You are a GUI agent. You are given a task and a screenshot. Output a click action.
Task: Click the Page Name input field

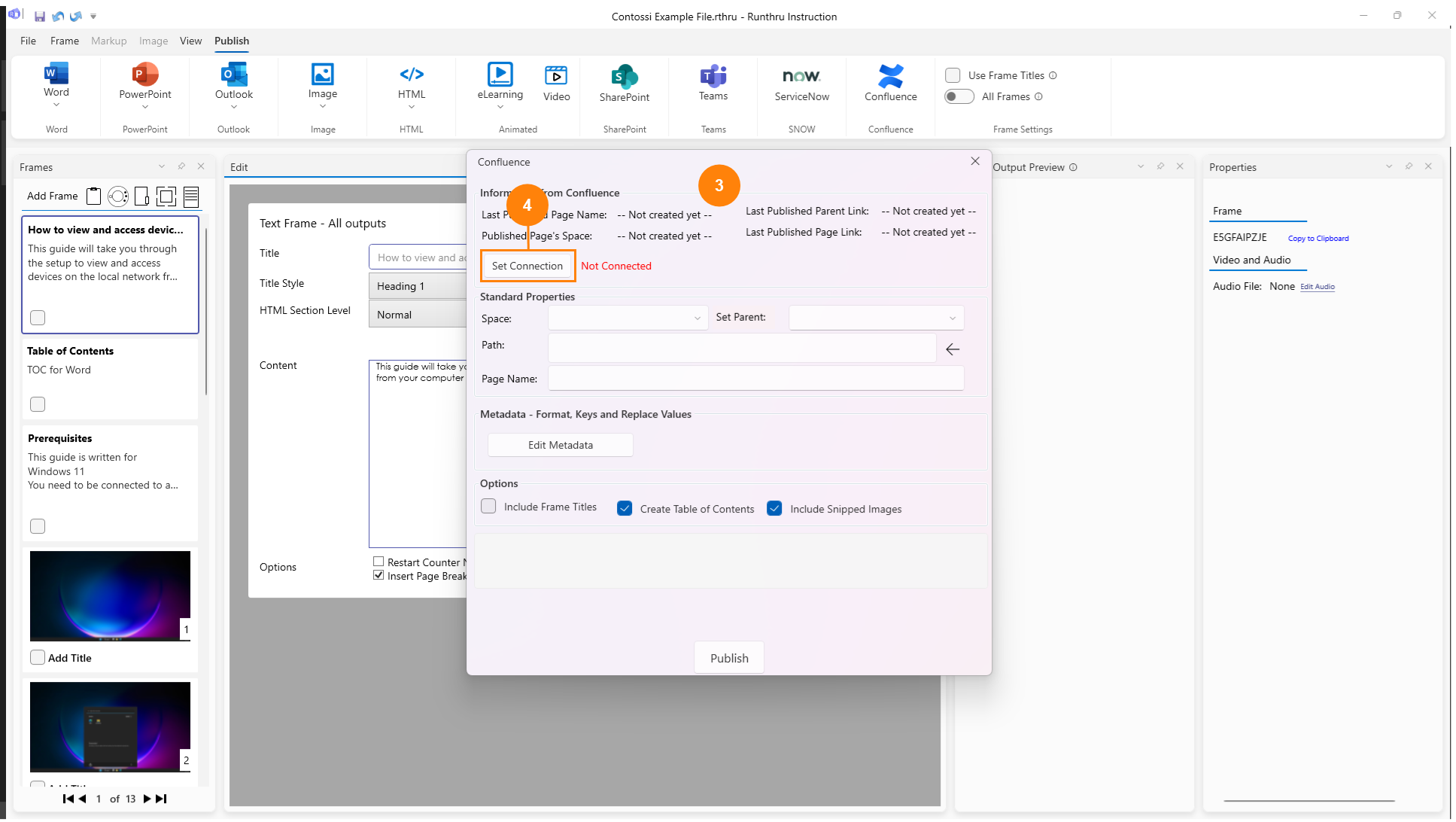755,379
